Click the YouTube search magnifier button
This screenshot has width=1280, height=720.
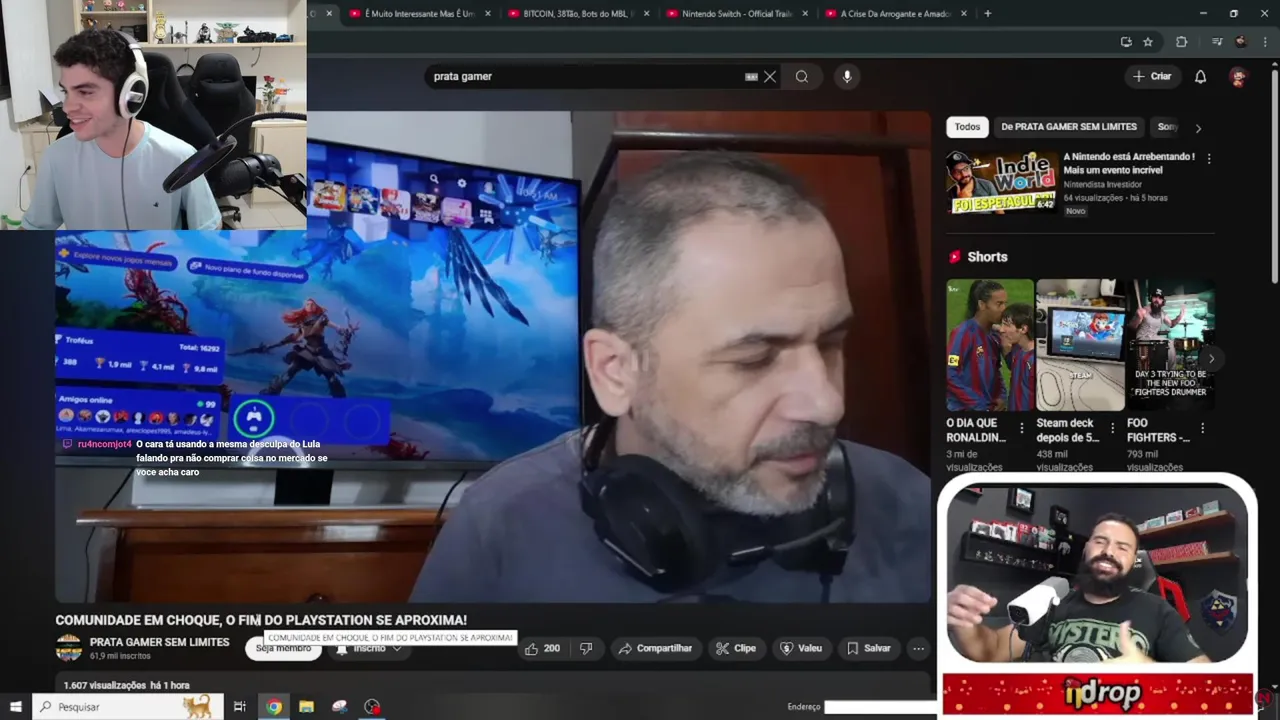(802, 76)
